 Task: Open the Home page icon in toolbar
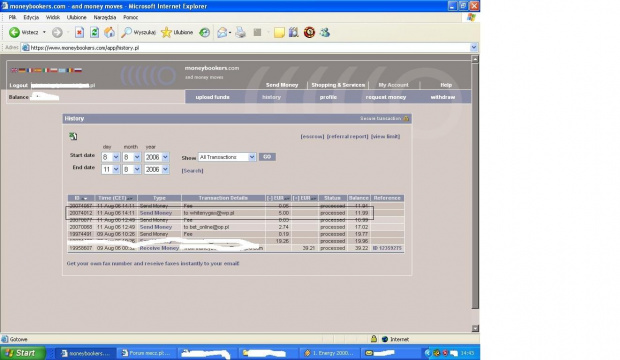(x=110, y=32)
